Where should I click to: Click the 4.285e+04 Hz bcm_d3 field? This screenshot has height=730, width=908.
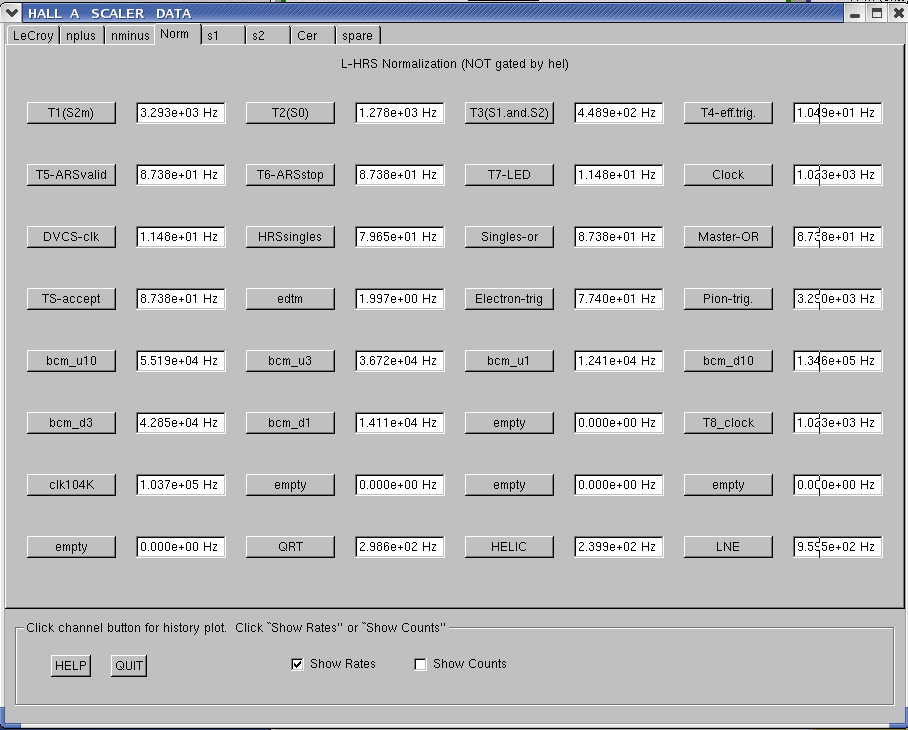pos(181,423)
